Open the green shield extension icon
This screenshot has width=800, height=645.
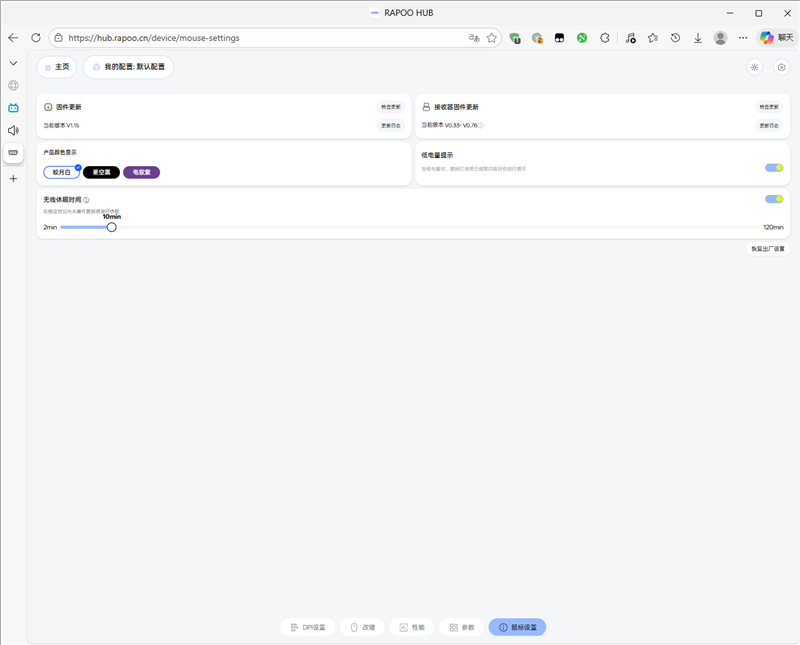pyautogui.click(x=515, y=38)
